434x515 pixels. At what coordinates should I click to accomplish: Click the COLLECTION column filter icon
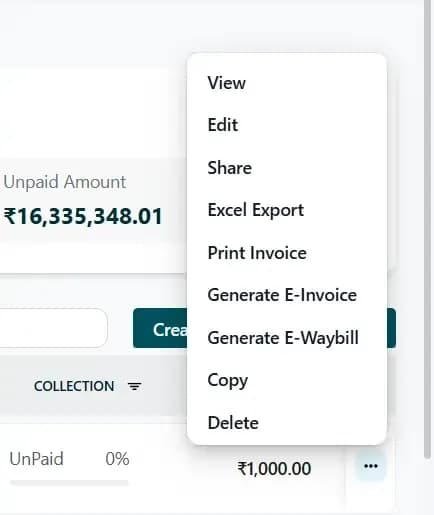click(135, 386)
